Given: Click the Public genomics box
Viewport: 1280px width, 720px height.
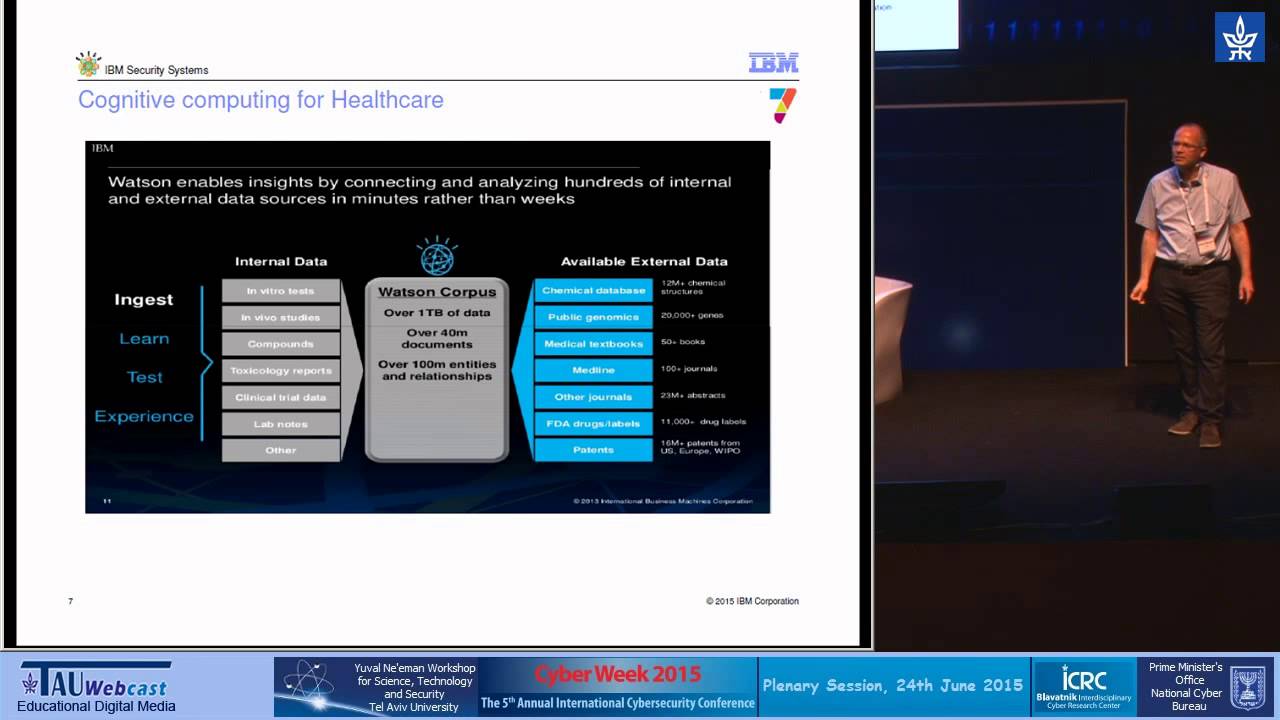Looking at the screenshot, I should click(594, 317).
